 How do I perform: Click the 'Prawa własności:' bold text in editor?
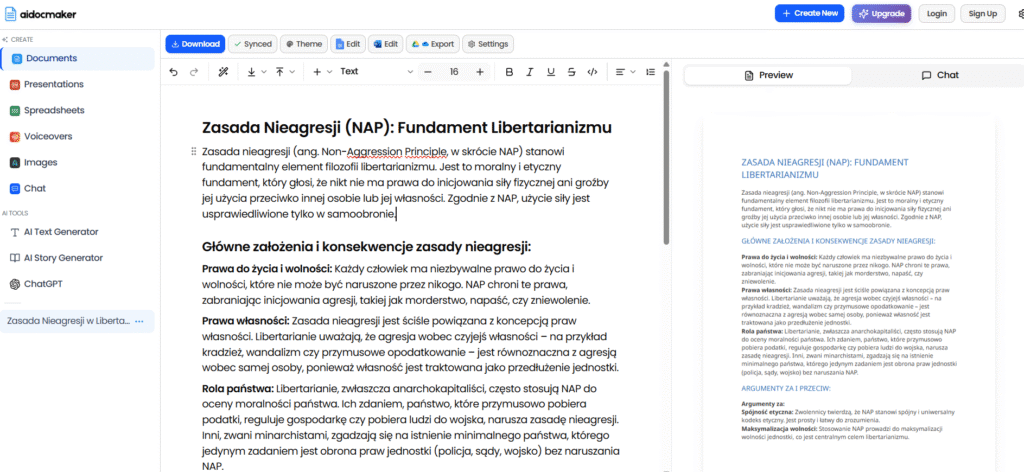tap(246, 321)
